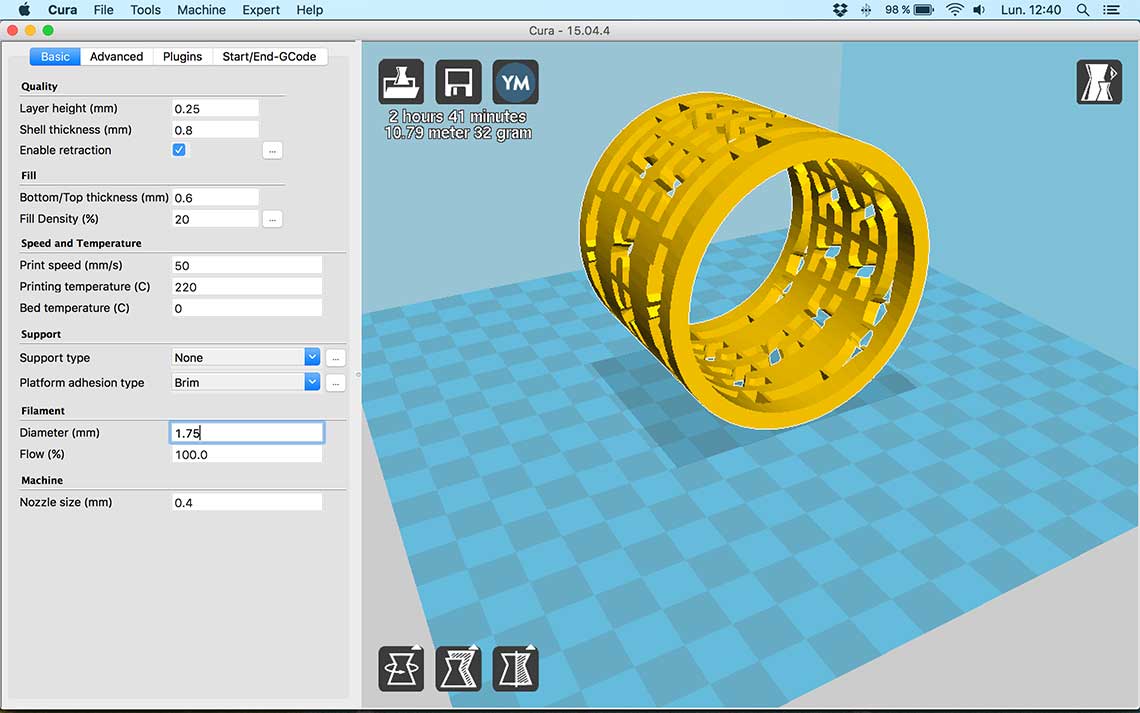Click the battery status icon

pos(923,9)
